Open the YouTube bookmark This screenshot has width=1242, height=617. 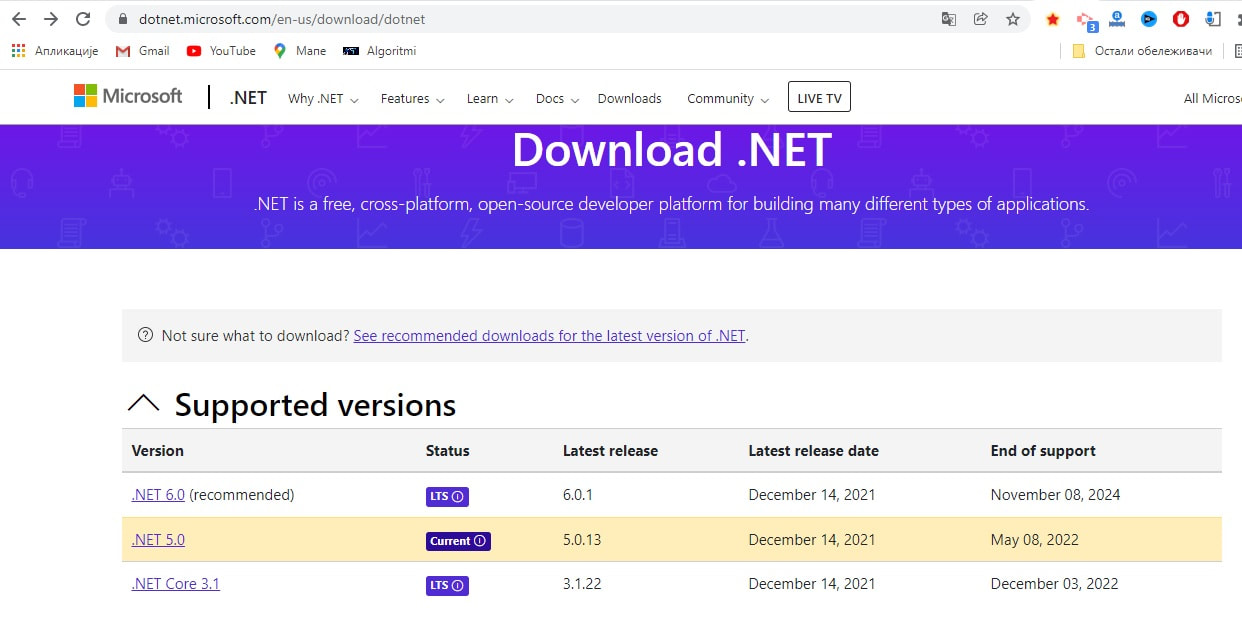point(221,51)
